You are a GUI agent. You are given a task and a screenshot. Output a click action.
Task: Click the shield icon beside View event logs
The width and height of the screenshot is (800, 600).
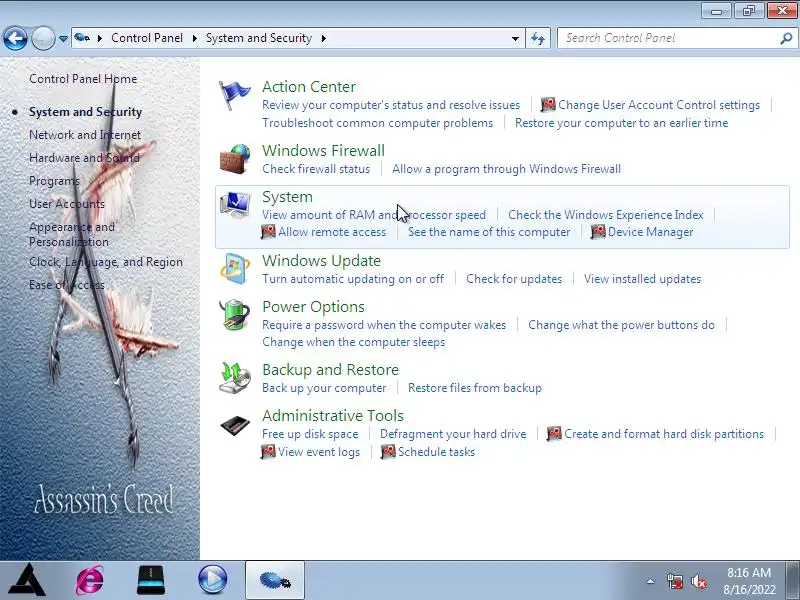pyautogui.click(x=268, y=452)
